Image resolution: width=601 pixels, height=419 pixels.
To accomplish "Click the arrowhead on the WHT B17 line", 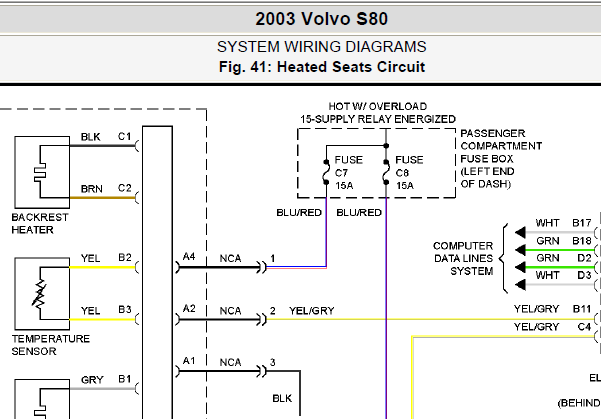I will (520, 232).
